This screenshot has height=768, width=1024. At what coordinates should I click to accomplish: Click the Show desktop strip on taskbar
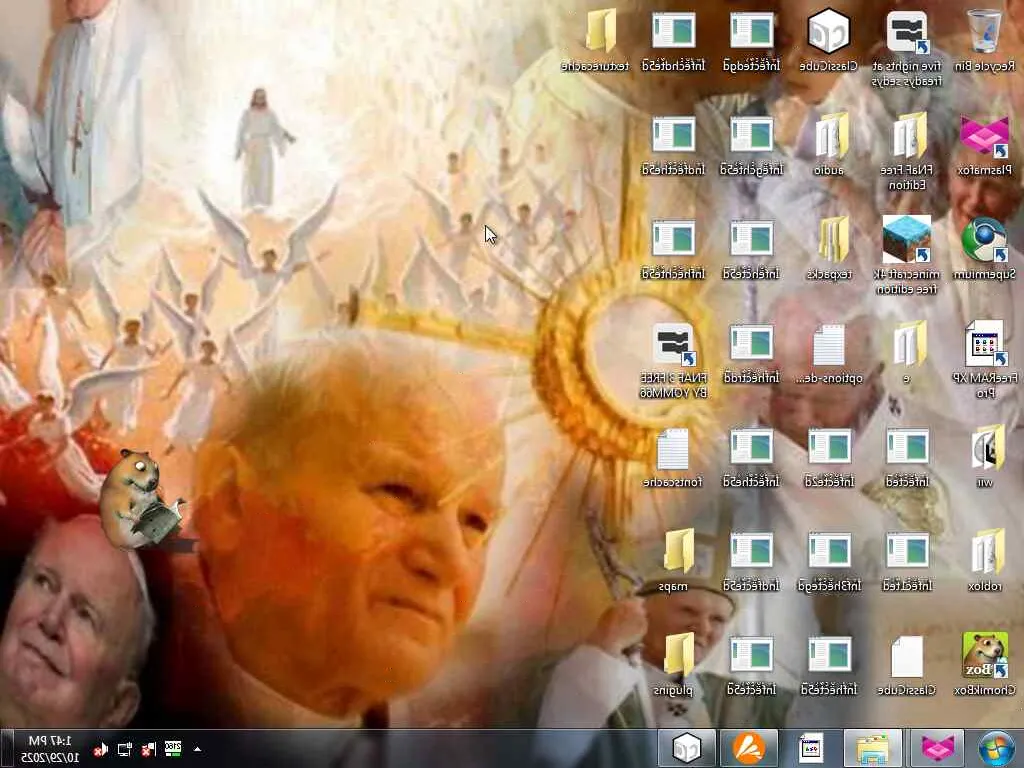point(6,748)
